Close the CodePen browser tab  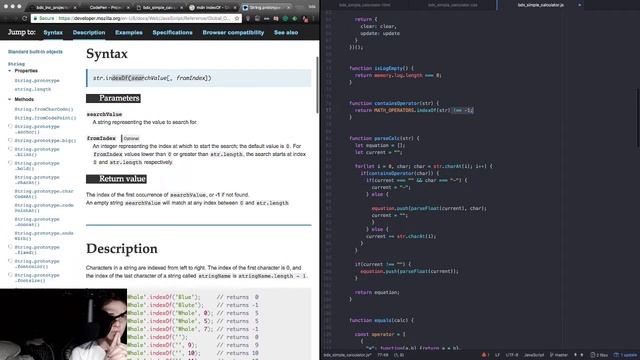tap(128, 7)
